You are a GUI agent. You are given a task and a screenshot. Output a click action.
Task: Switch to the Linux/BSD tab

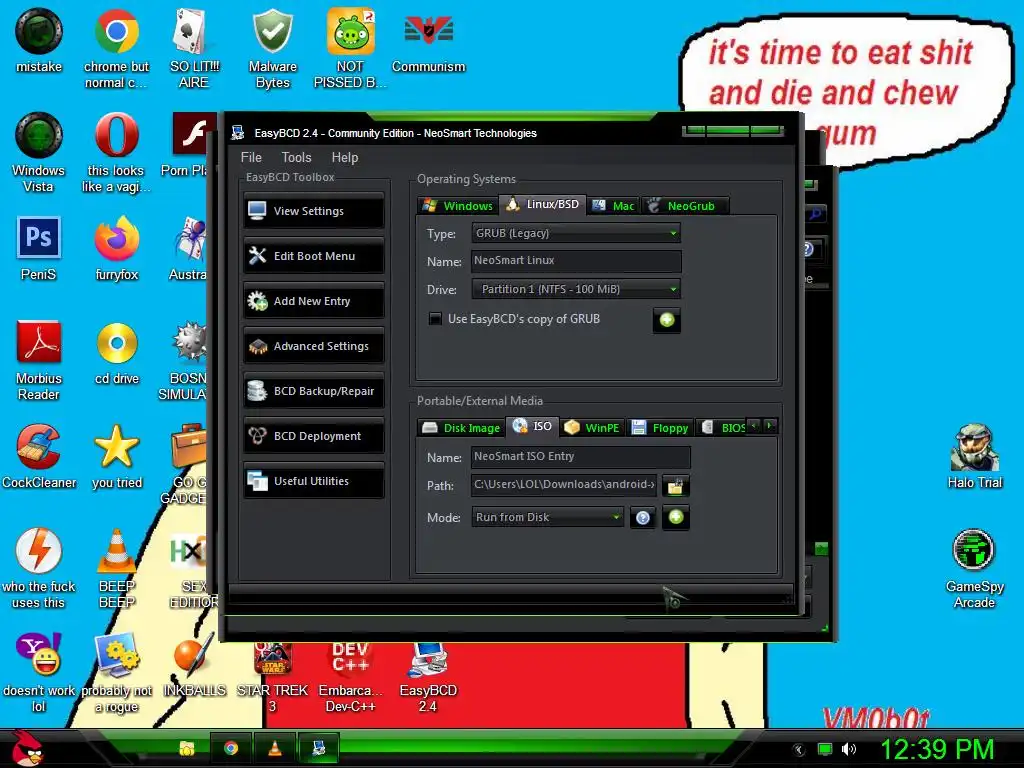(x=543, y=204)
